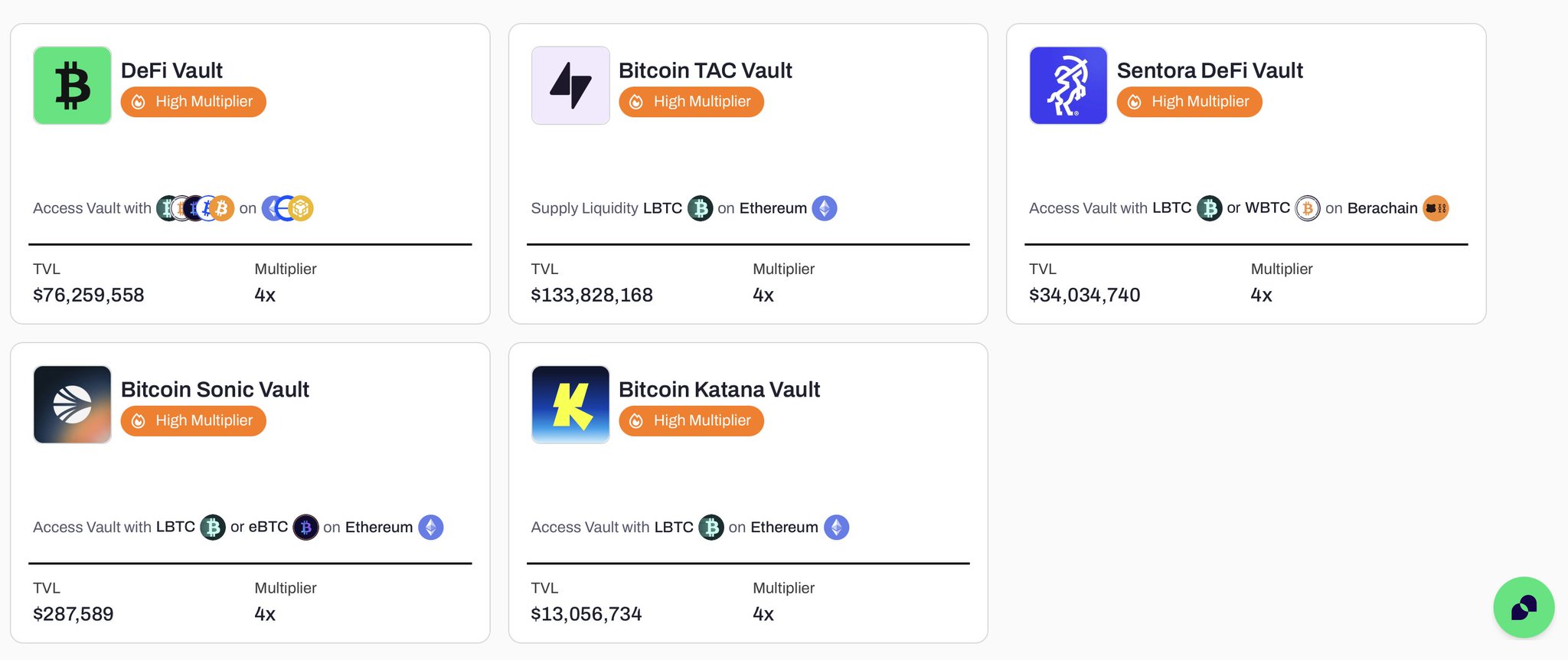The image size is (1568, 660).
Task: Click High Multiplier badge on Bitcoin Katana Vault
Action: tap(691, 421)
